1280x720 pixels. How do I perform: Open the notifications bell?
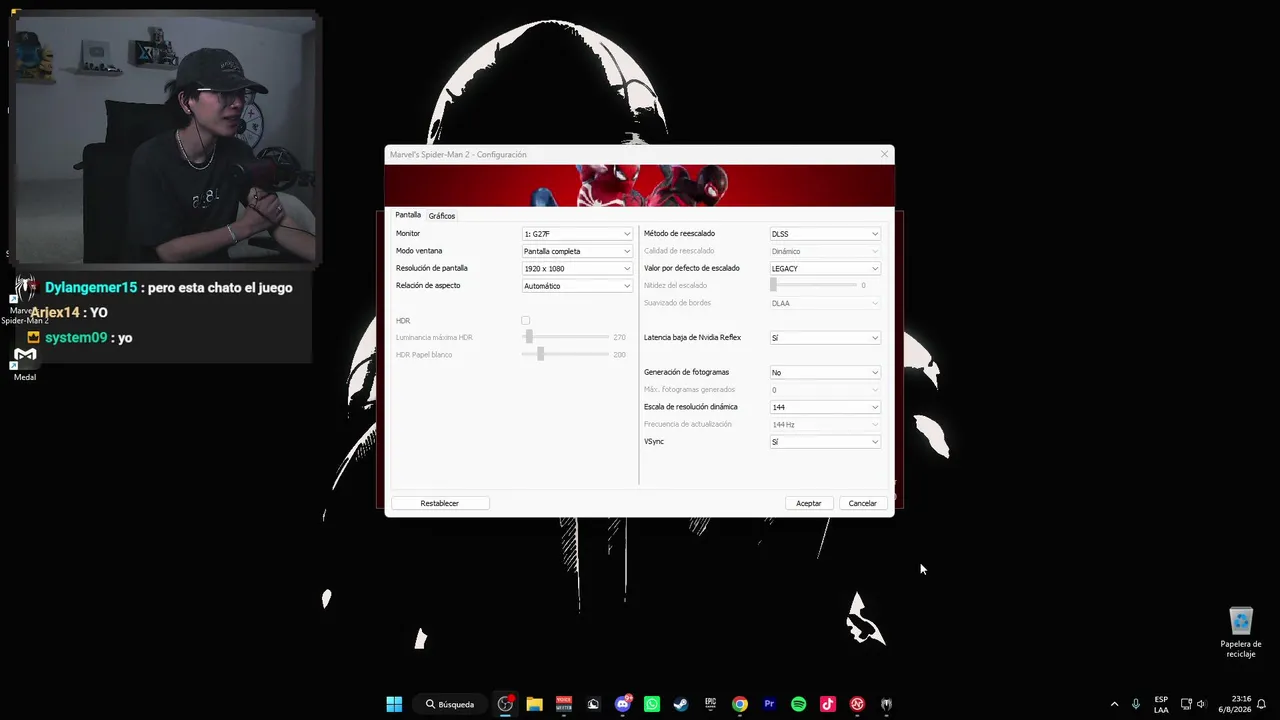click(x=1262, y=704)
